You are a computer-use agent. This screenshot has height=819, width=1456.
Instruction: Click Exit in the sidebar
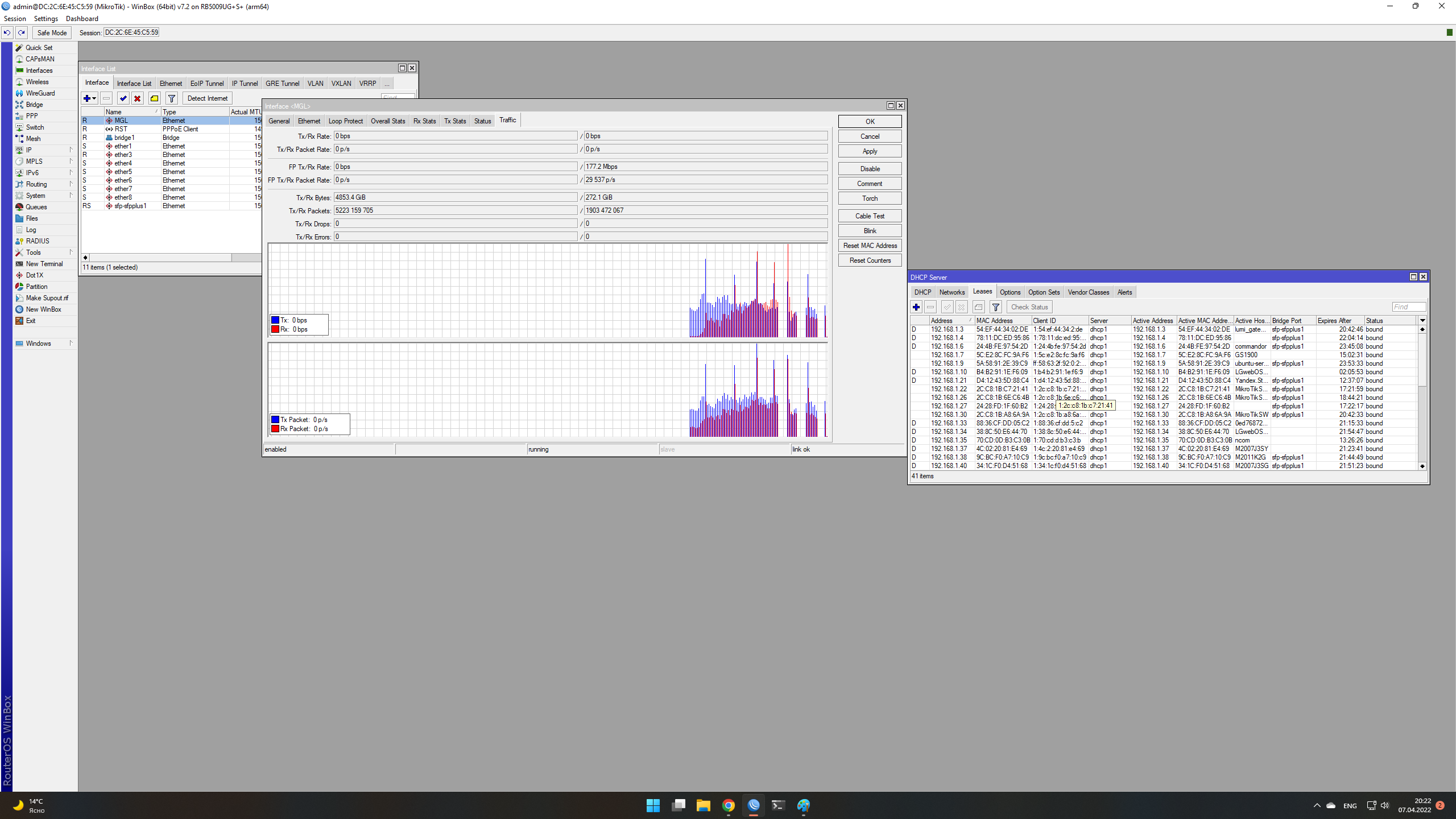click(31, 321)
